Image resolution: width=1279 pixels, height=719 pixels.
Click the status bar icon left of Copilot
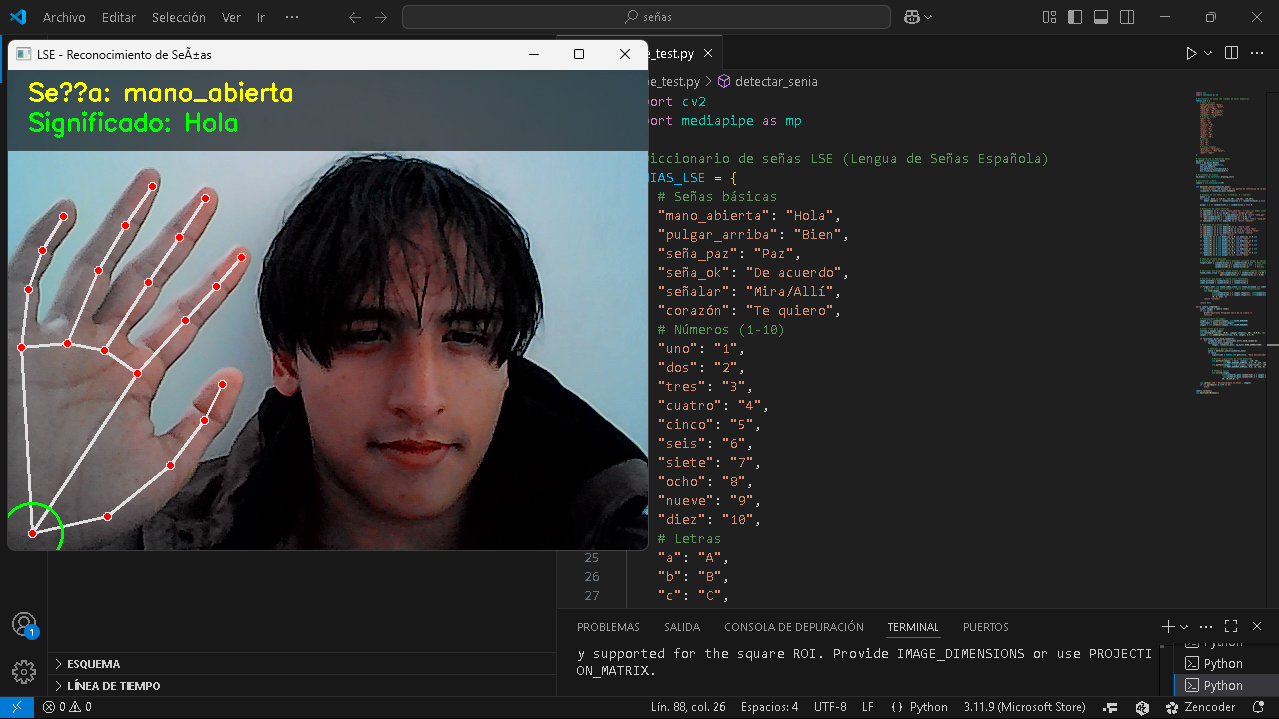pos(1111,707)
